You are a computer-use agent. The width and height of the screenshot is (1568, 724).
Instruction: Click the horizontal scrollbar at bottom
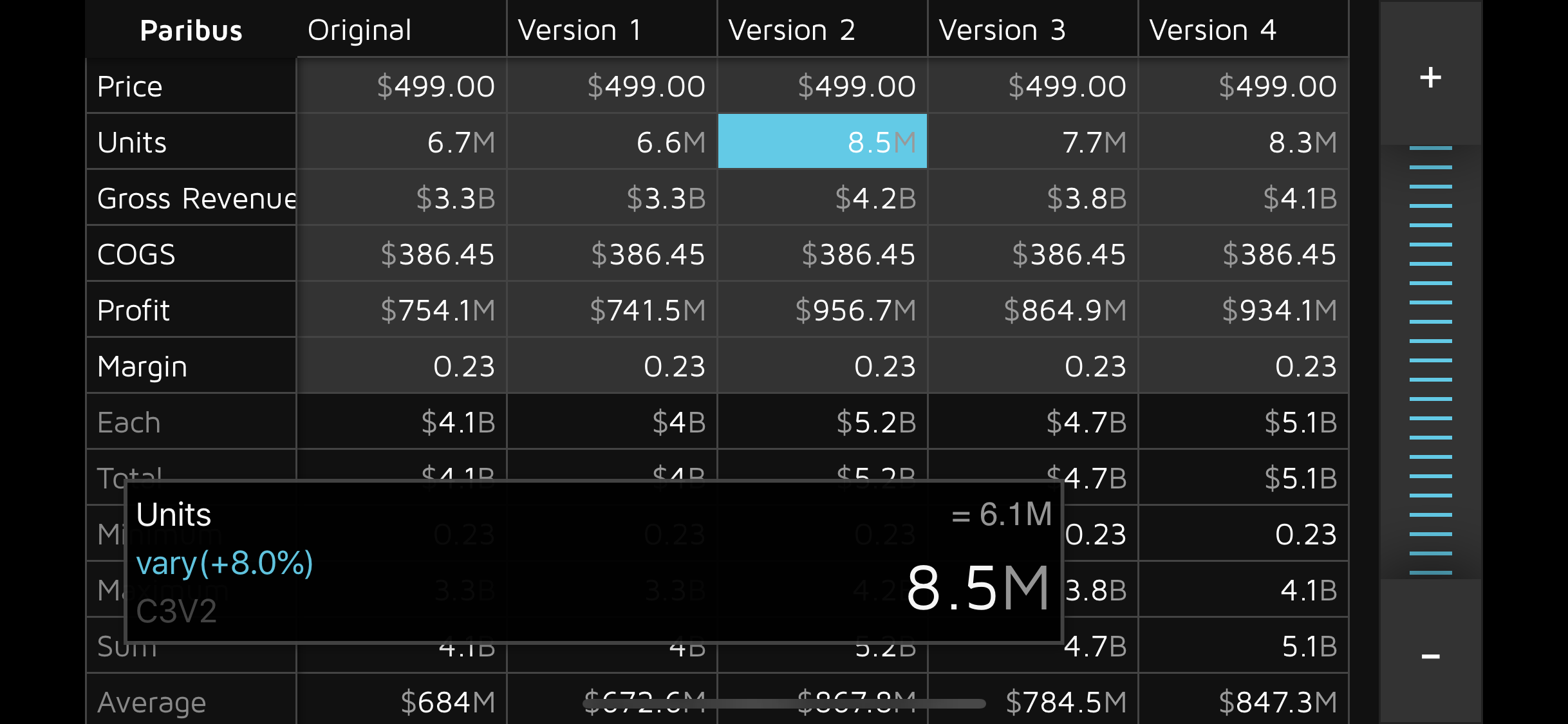coord(784,703)
